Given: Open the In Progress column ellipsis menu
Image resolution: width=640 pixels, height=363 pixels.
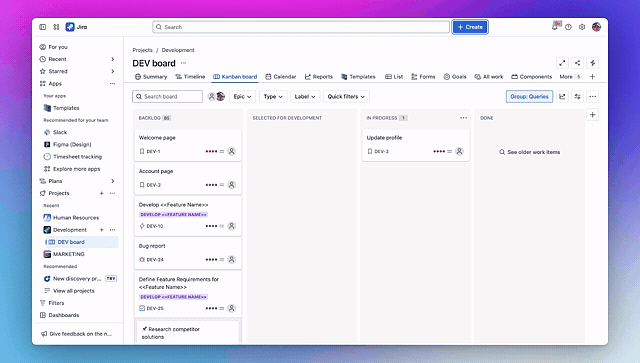Looking at the screenshot, I should (463, 118).
